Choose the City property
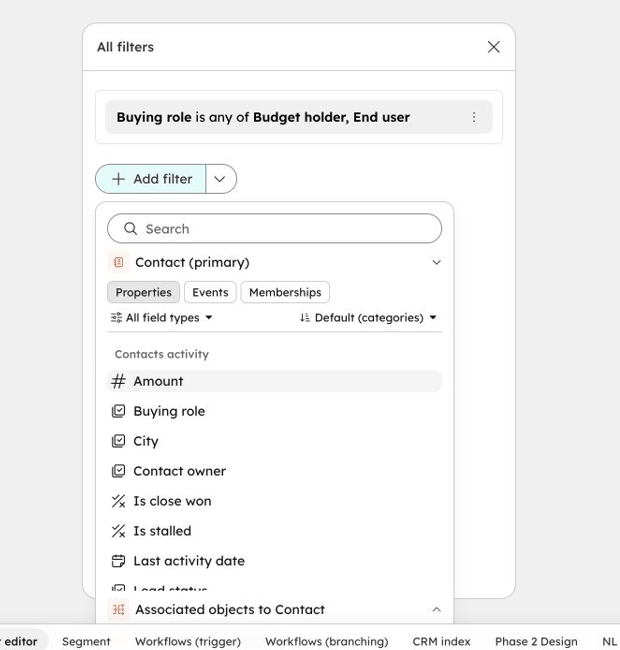Viewport: 620px width, 650px height. coord(274,441)
